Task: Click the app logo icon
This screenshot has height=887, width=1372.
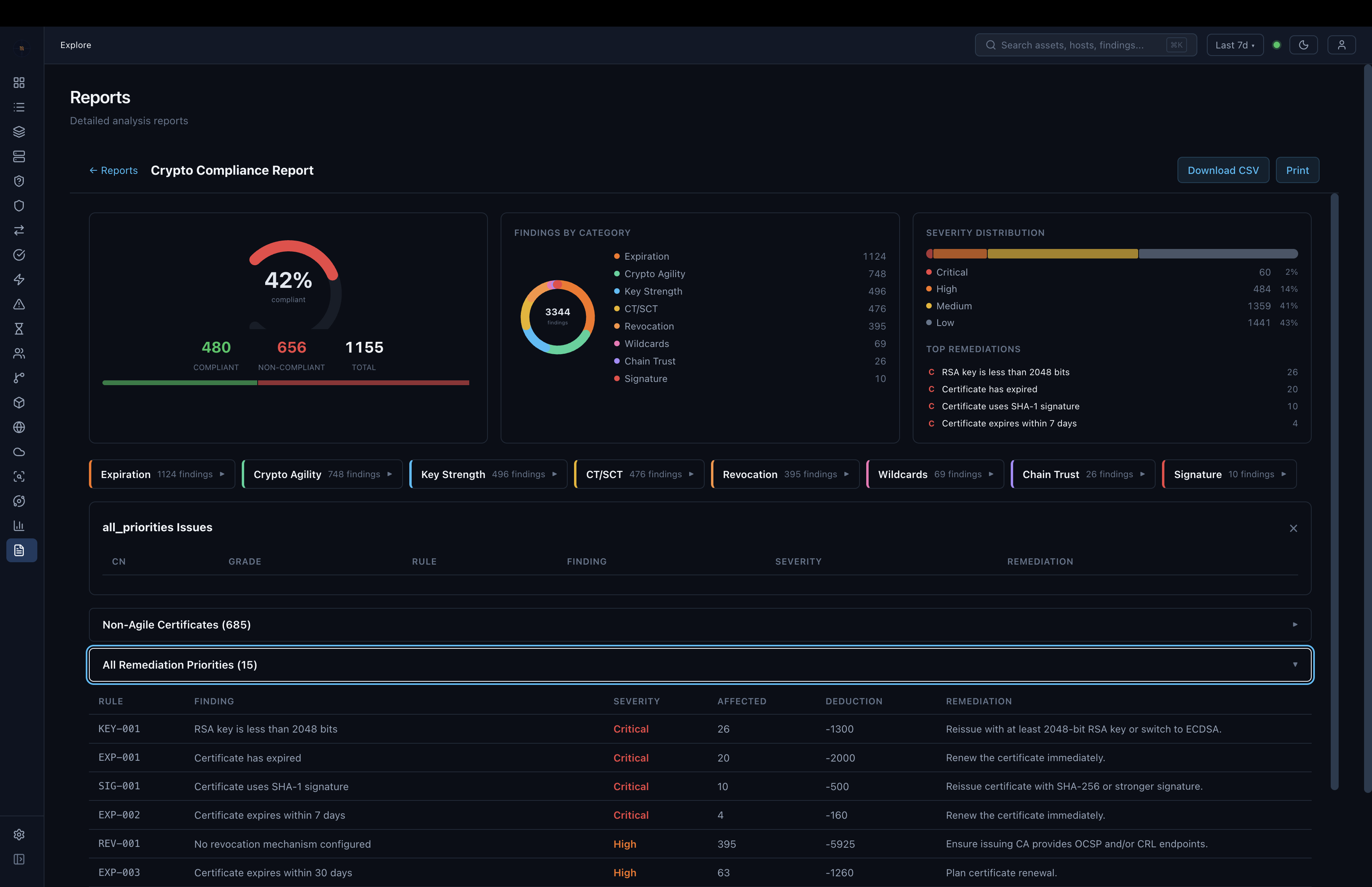Action: pyautogui.click(x=21, y=48)
